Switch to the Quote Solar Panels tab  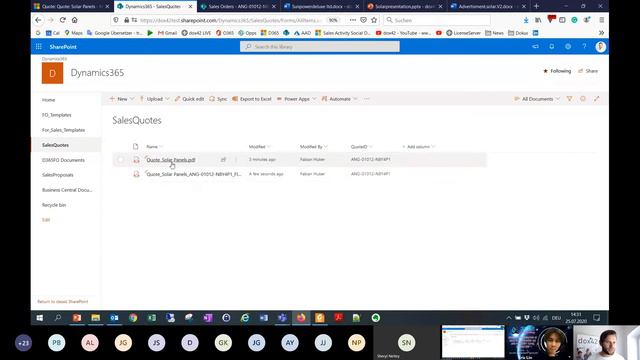[72, 7]
